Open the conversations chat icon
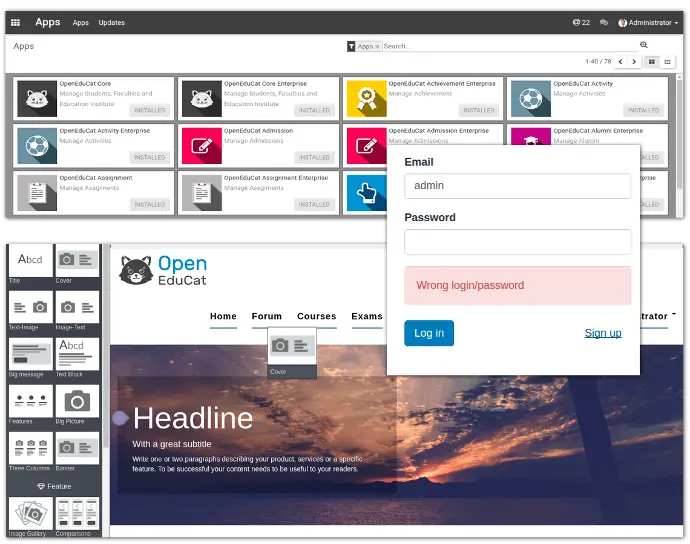The height and width of the screenshot is (544, 690). point(604,22)
